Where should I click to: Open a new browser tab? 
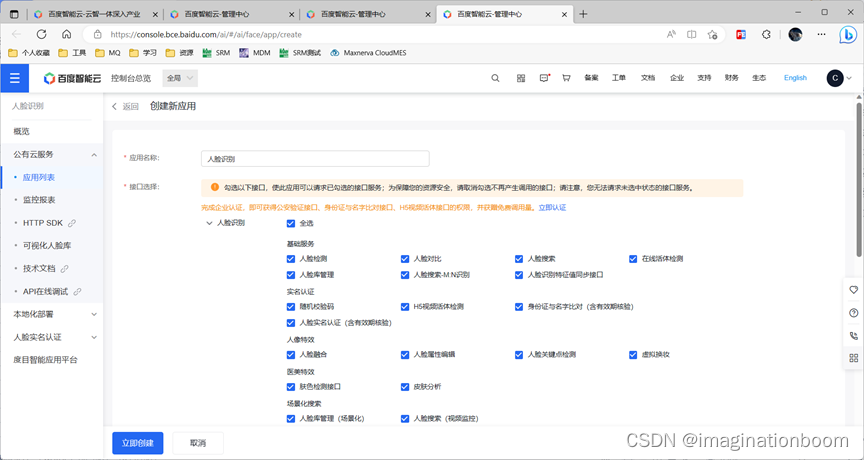584,14
